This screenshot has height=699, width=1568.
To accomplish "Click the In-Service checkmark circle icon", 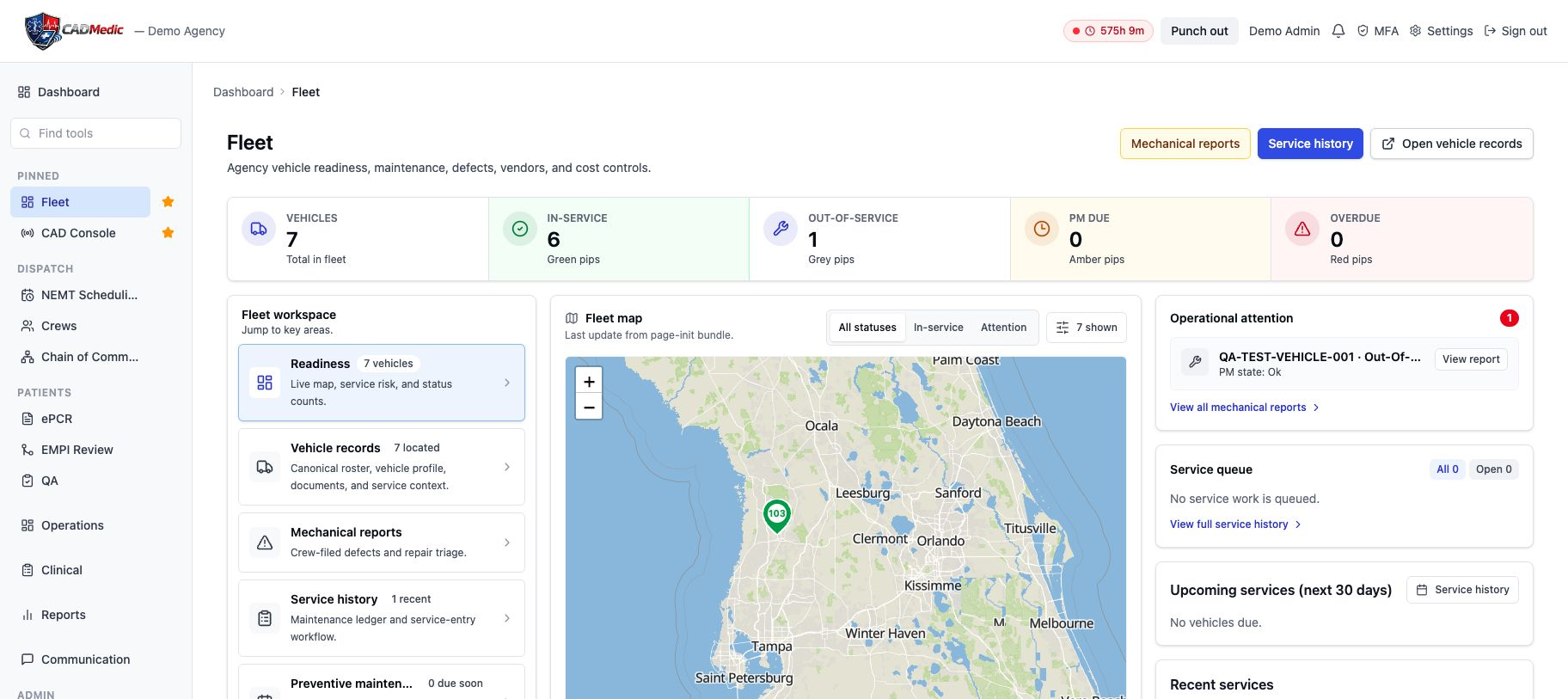I will coord(520,229).
